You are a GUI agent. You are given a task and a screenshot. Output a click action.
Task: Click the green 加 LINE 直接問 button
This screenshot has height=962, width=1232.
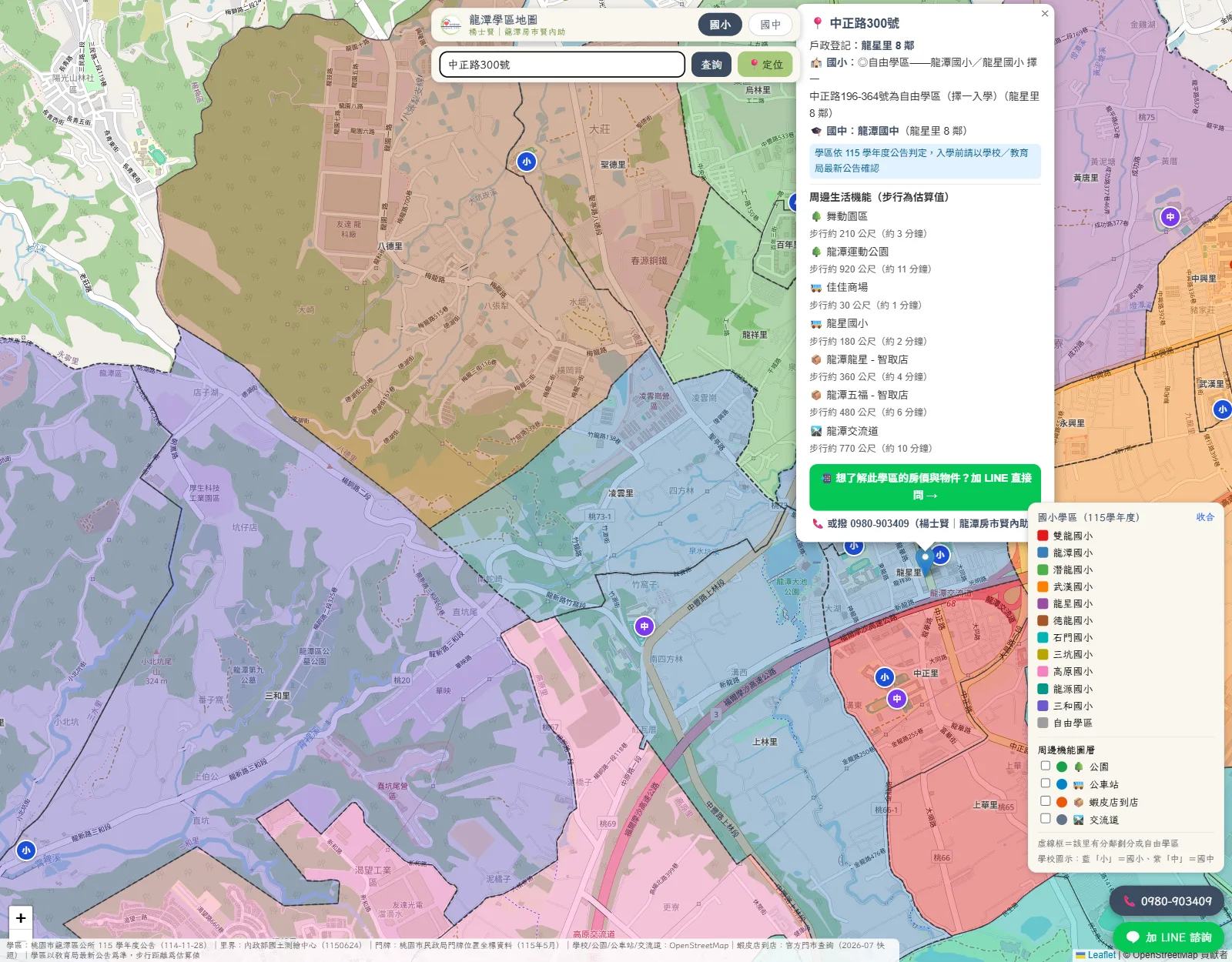(x=925, y=487)
